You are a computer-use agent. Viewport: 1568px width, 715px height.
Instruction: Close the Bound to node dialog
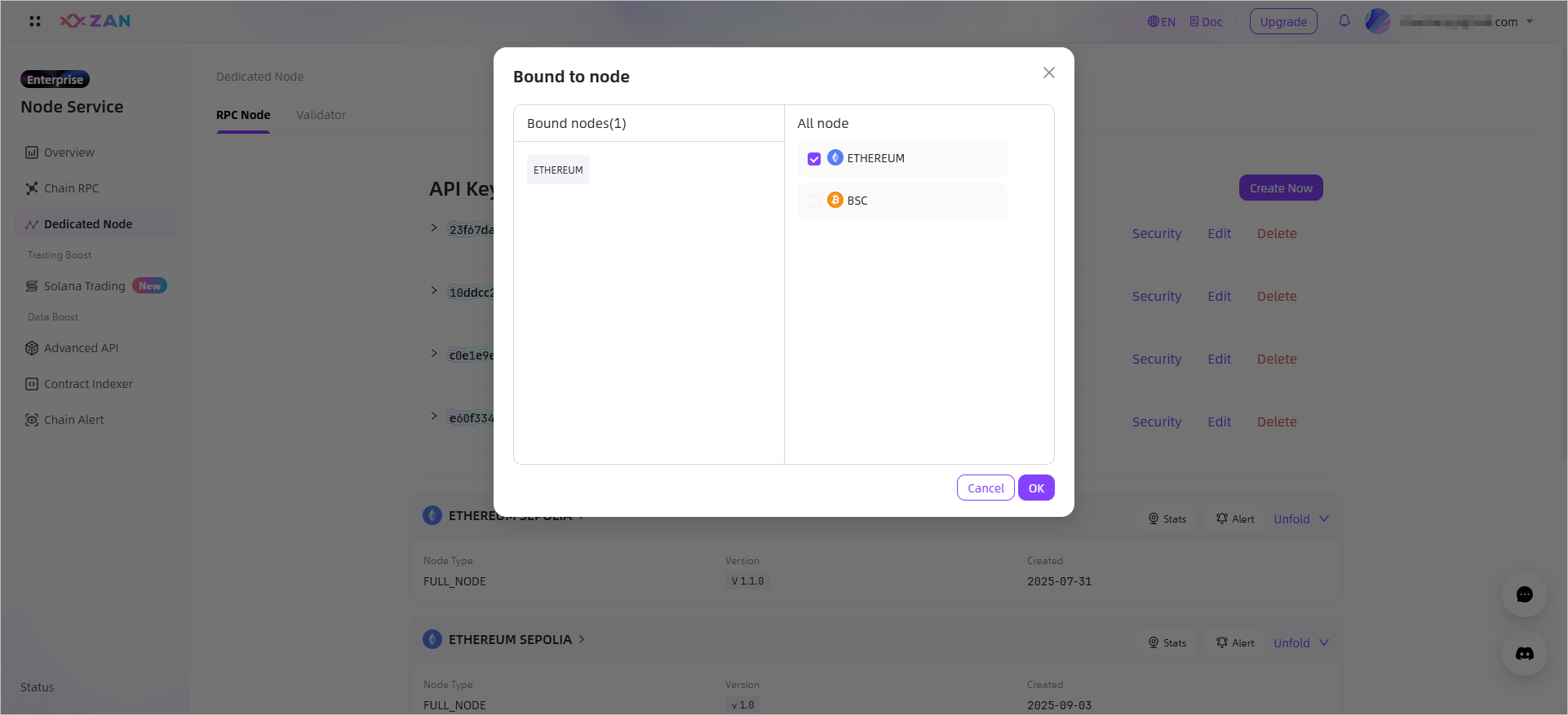click(x=1049, y=73)
